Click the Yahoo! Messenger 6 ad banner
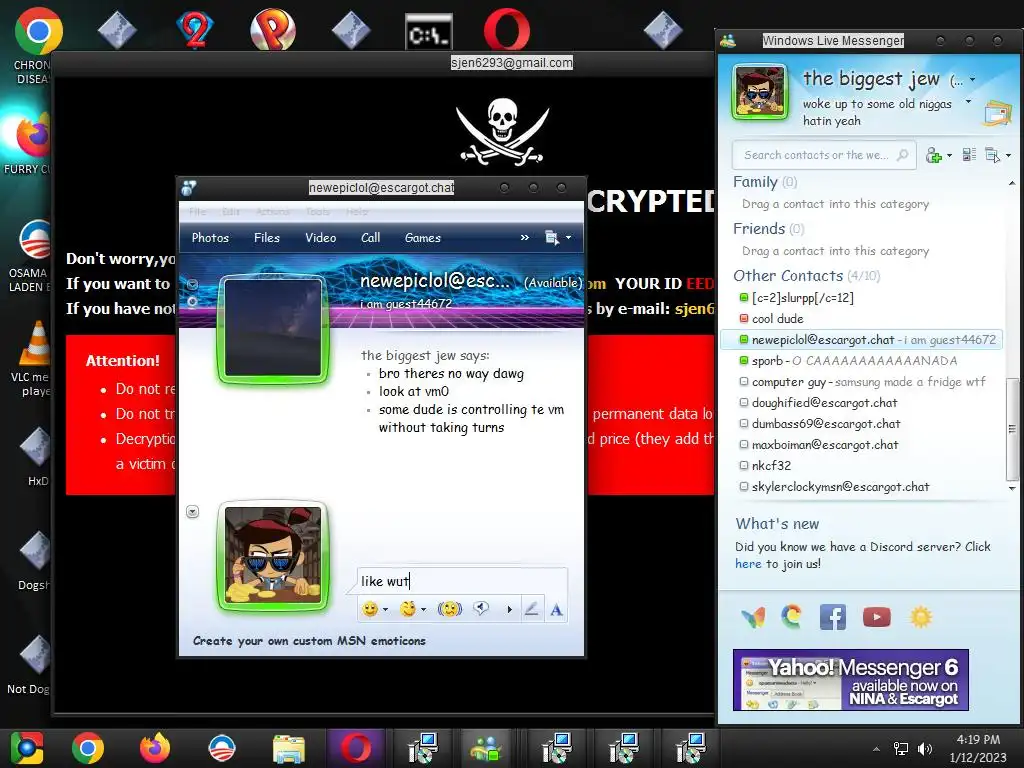Screen dimensions: 1024x768 (x=850, y=680)
